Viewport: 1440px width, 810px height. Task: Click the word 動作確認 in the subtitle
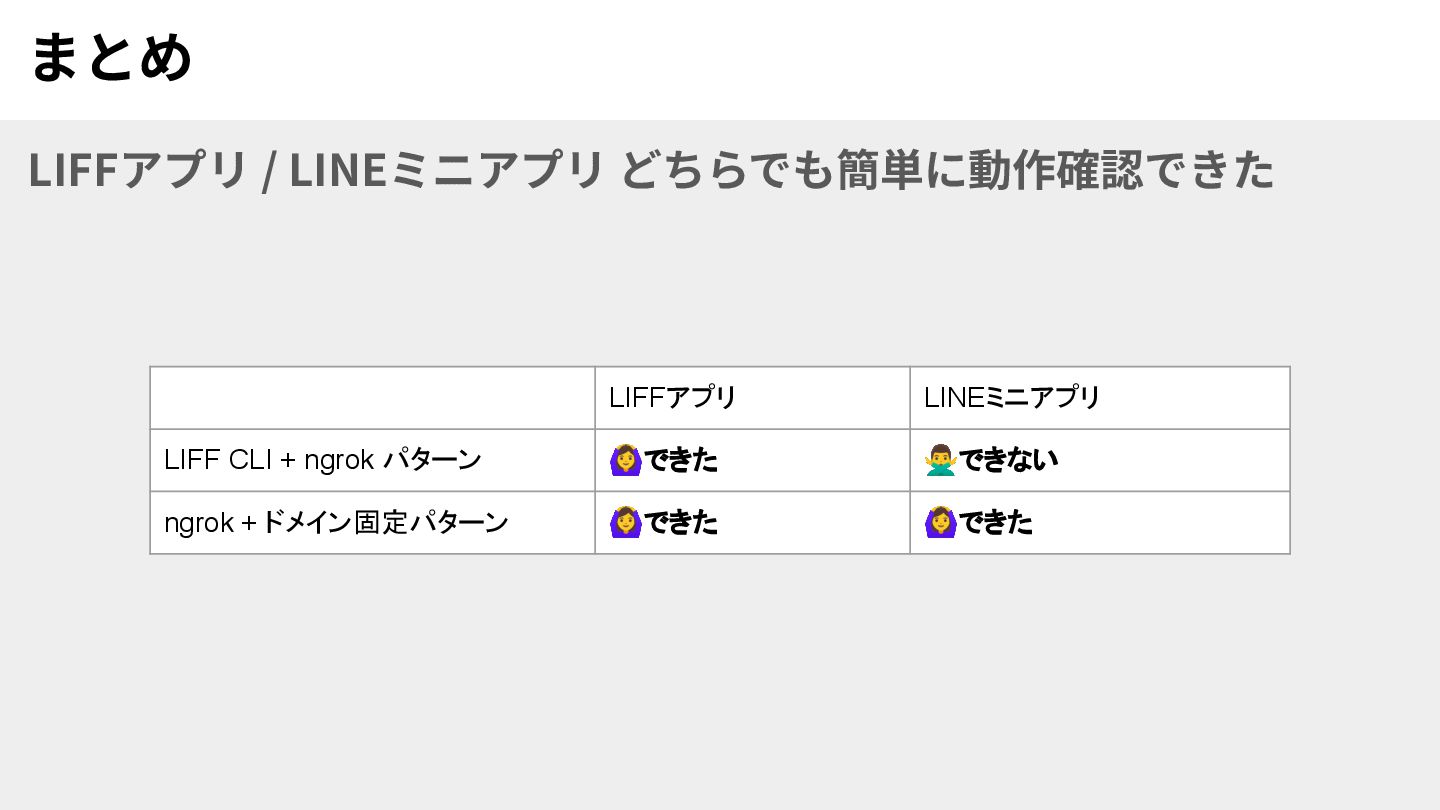[x=1043, y=170]
